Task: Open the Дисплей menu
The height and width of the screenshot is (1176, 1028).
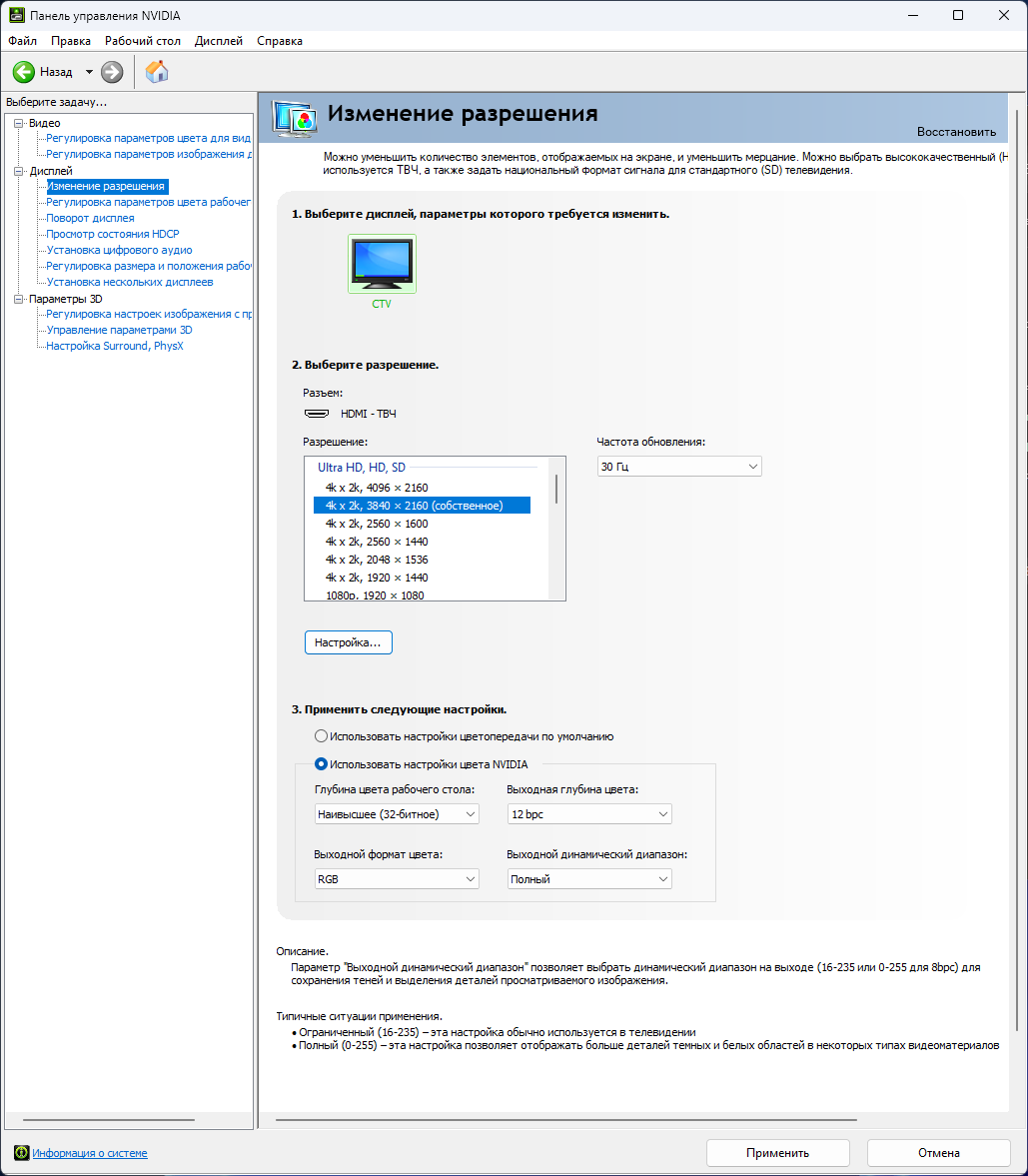Action: [218, 41]
